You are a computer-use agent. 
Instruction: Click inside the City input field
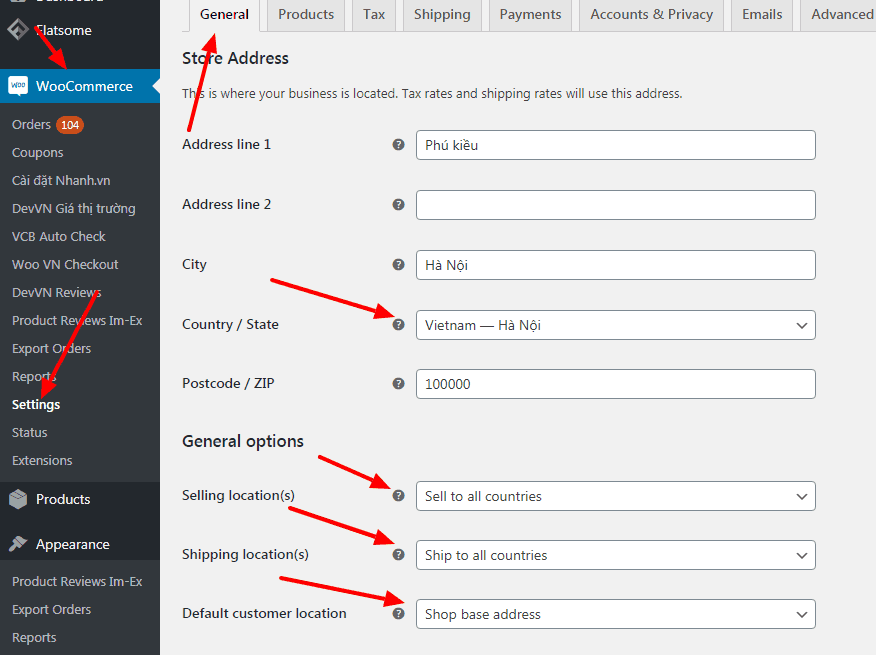tap(615, 264)
